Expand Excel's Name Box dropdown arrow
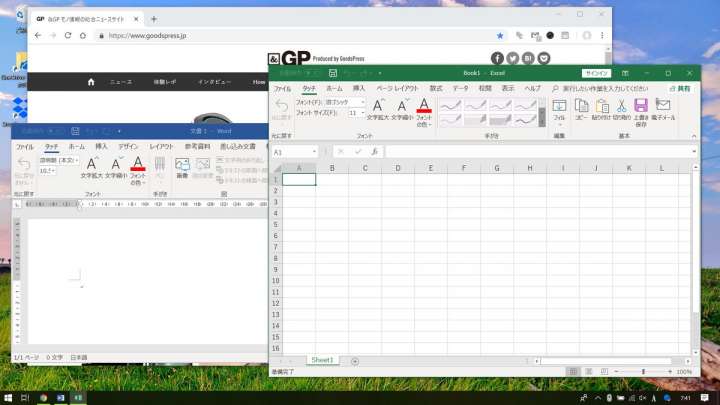The height and width of the screenshot is (405, 720). tap(314, 152)
